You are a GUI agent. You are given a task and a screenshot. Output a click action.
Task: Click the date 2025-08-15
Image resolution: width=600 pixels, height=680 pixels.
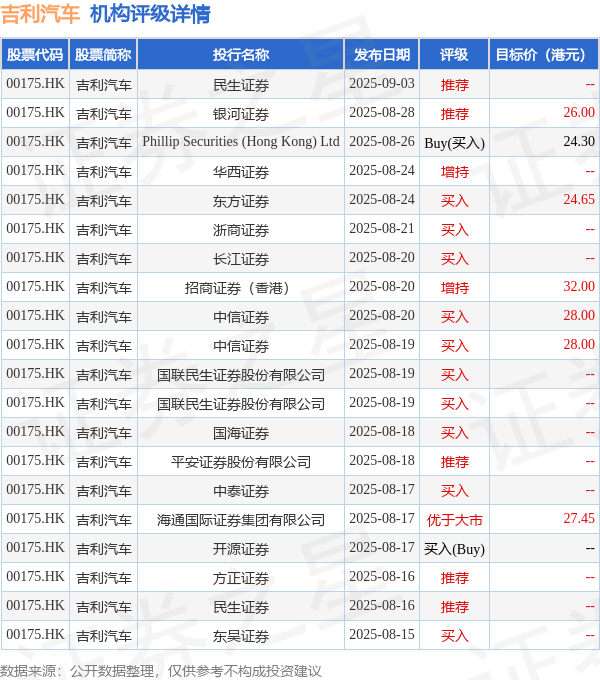coord(382,634)
